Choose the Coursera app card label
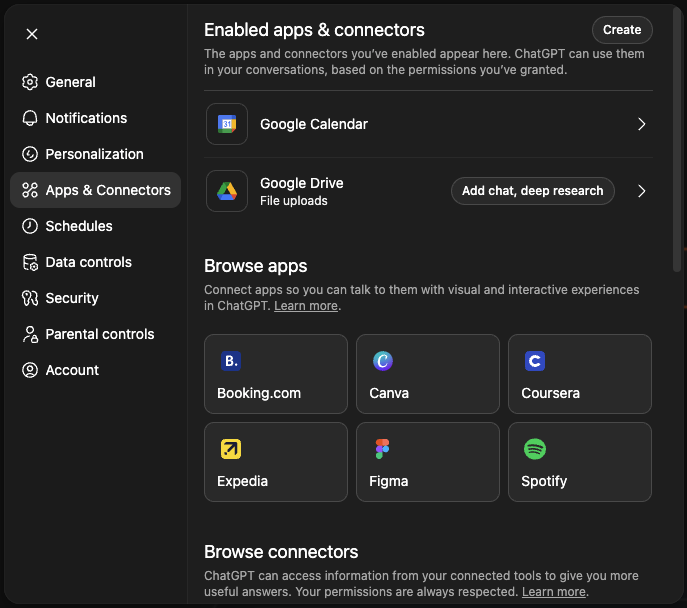Image resolution: width=687 pixels, height=608 pixels. click(x=550, y=393)
